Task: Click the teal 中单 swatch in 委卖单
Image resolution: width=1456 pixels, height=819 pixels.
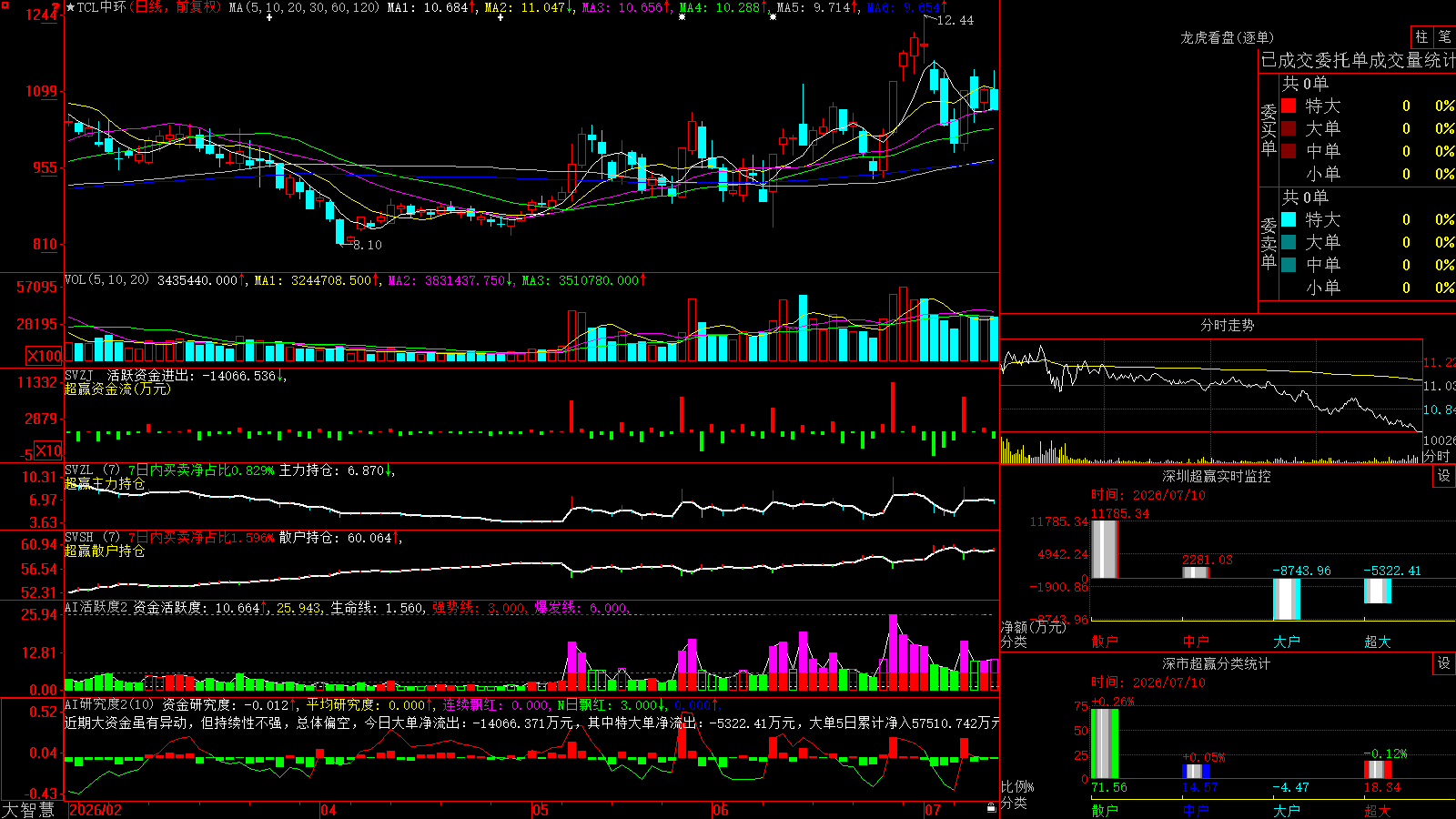Action: click(x=1289, y=265)
